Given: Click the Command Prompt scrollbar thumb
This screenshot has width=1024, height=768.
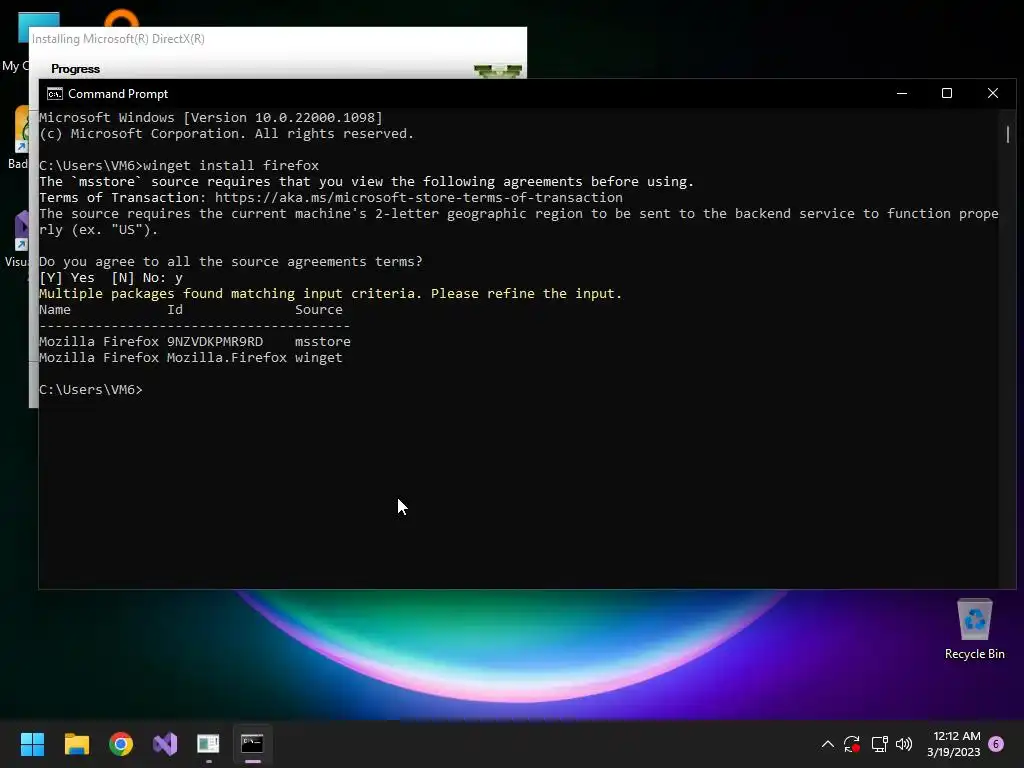Looking at the screenshot, I should (x=1008, y=134).
